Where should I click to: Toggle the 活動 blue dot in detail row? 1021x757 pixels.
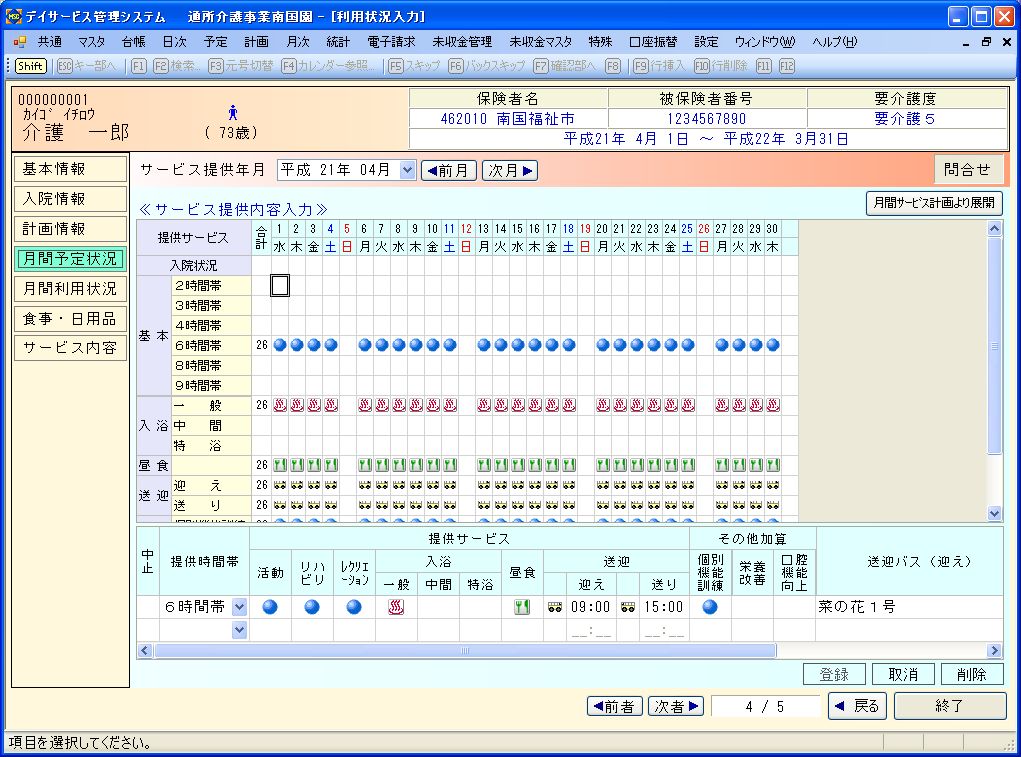[x=270, y=607]
